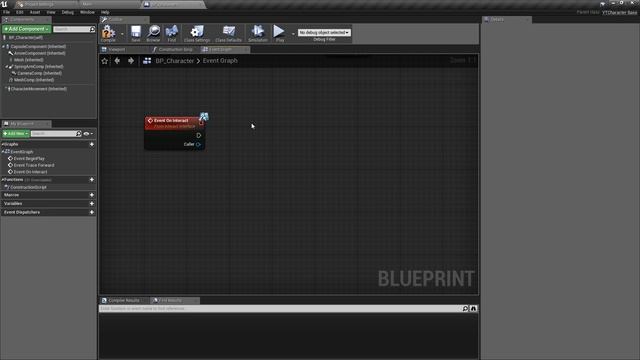Click the Save toolbar icon
The image size is (640, 360).
click(136, 33)
